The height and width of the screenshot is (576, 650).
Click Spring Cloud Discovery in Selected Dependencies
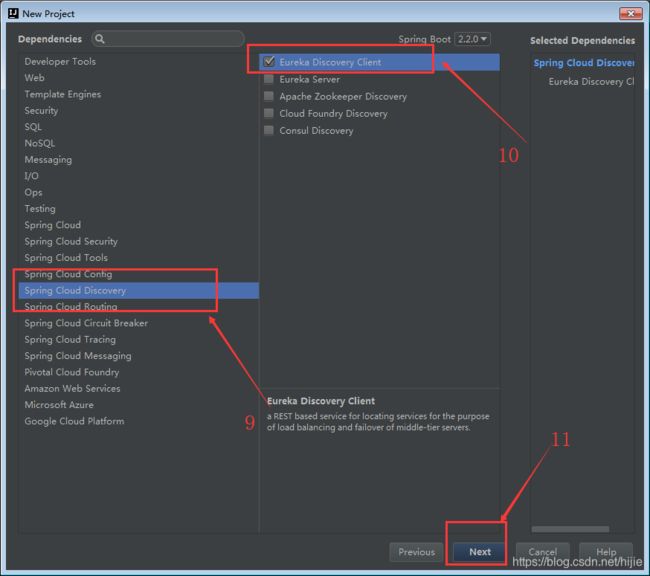[x=584, y=63]
